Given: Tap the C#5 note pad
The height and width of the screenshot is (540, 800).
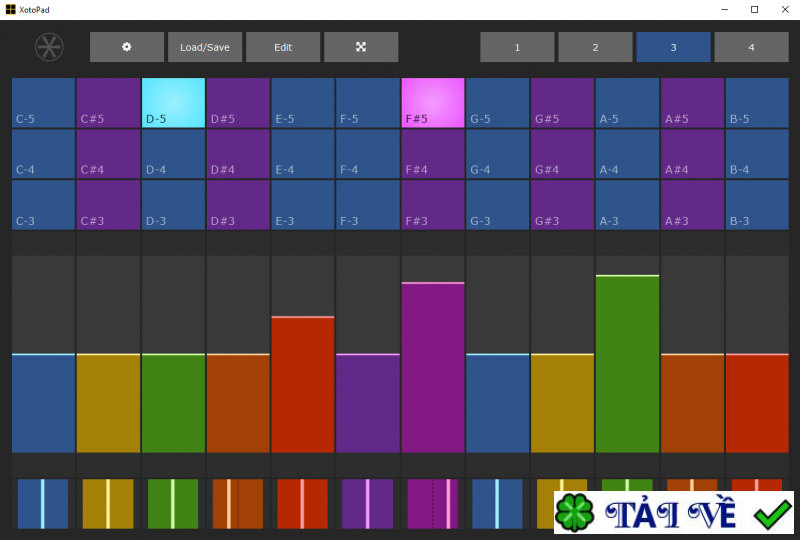Looking at the screenshot, I should point(108,103).
